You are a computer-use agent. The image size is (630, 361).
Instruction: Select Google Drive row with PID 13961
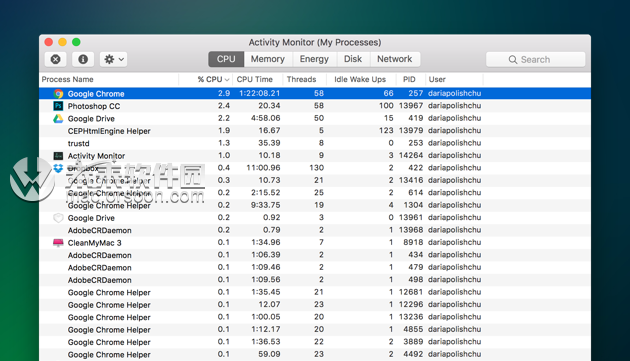point(315,218)
